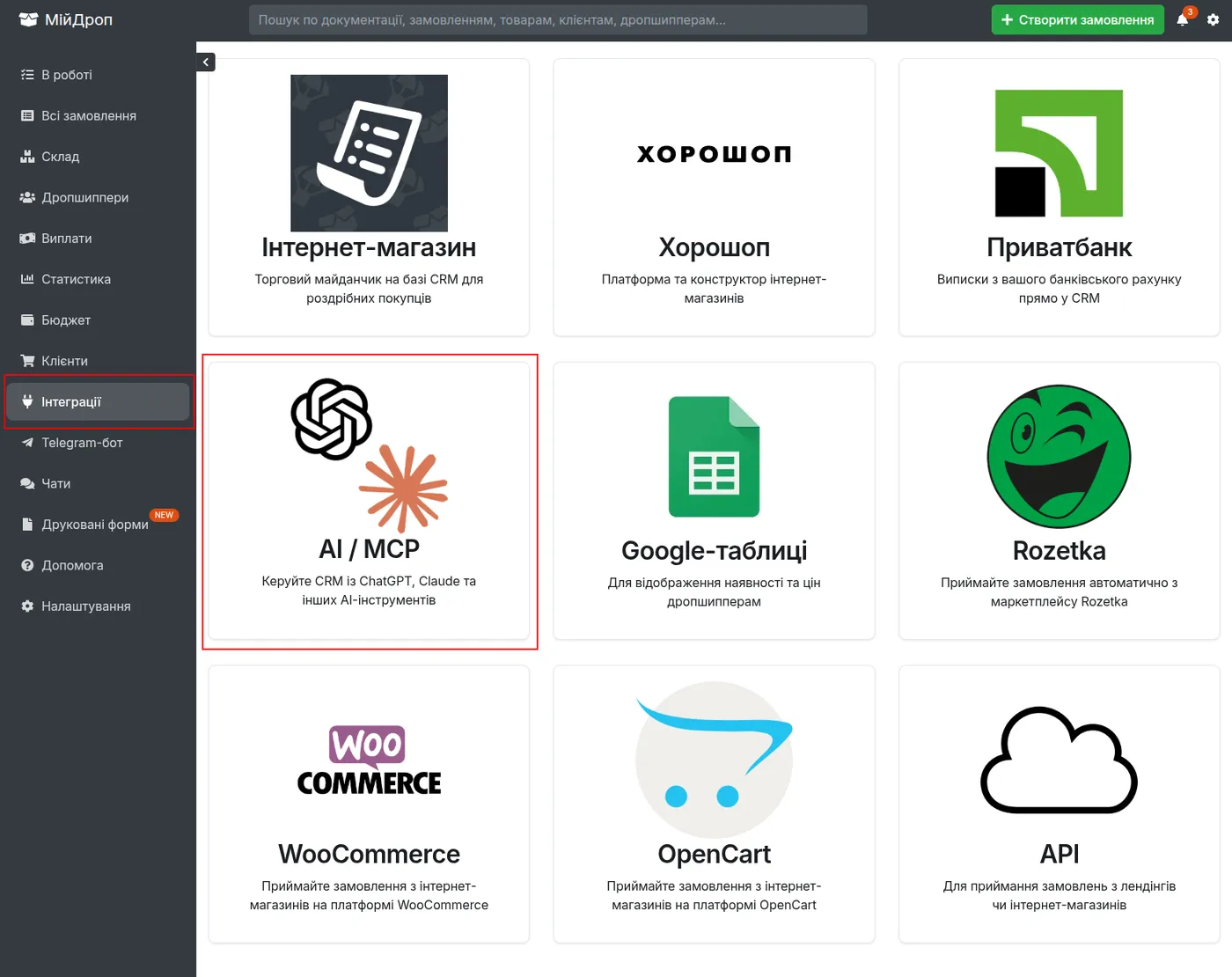The height and width of the screenshot is (977, 1232).
Task: Open 'Telegram-бот' label in the sidebar
Action: (82, 443)
